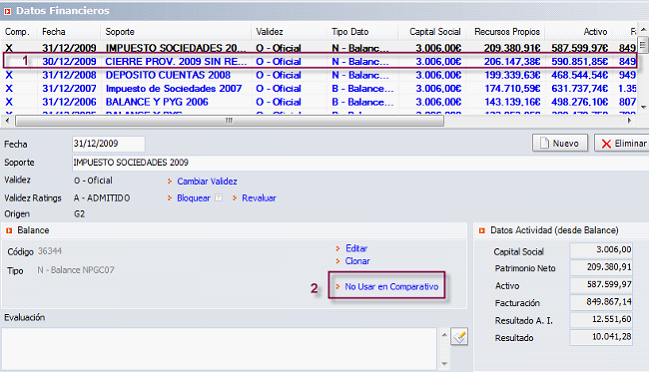
Task: Click the Origen value G2
Action: pos(79,214)
